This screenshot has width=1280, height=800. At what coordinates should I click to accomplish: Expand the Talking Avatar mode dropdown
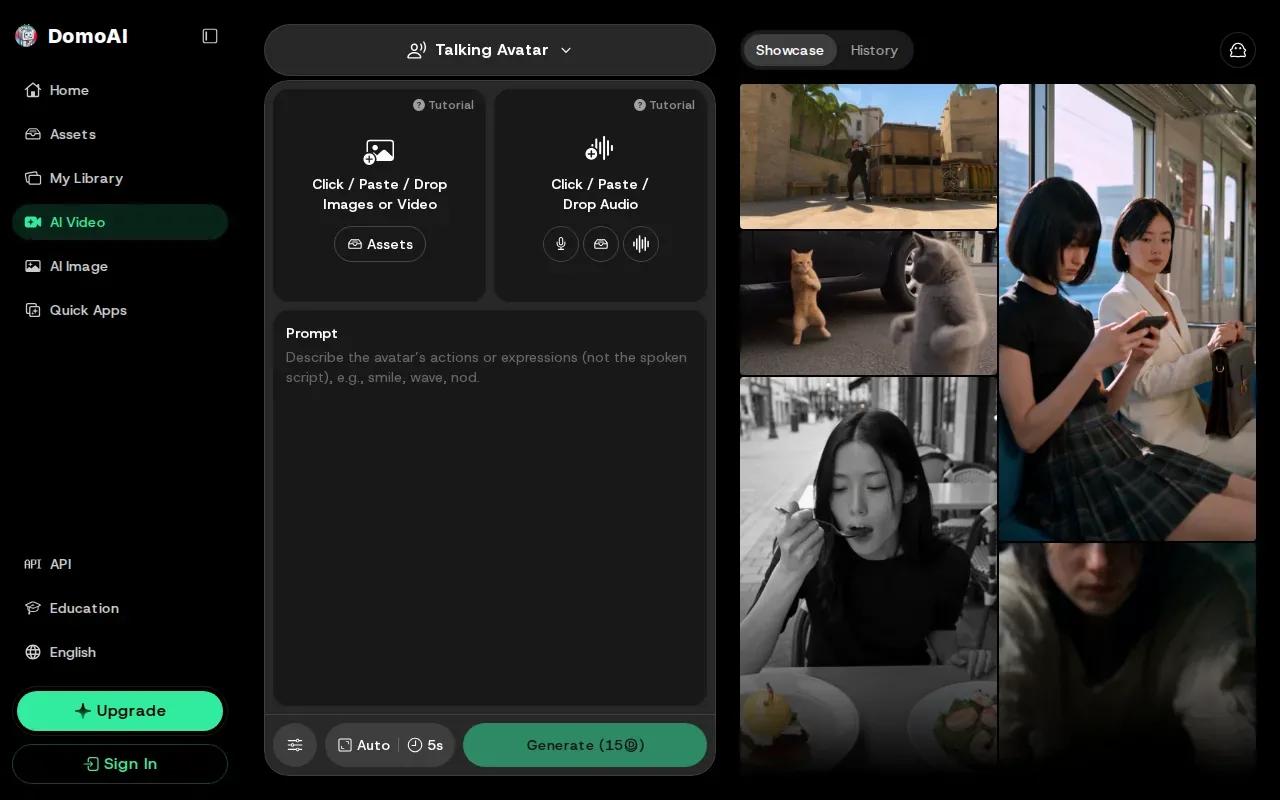[490, 50]
